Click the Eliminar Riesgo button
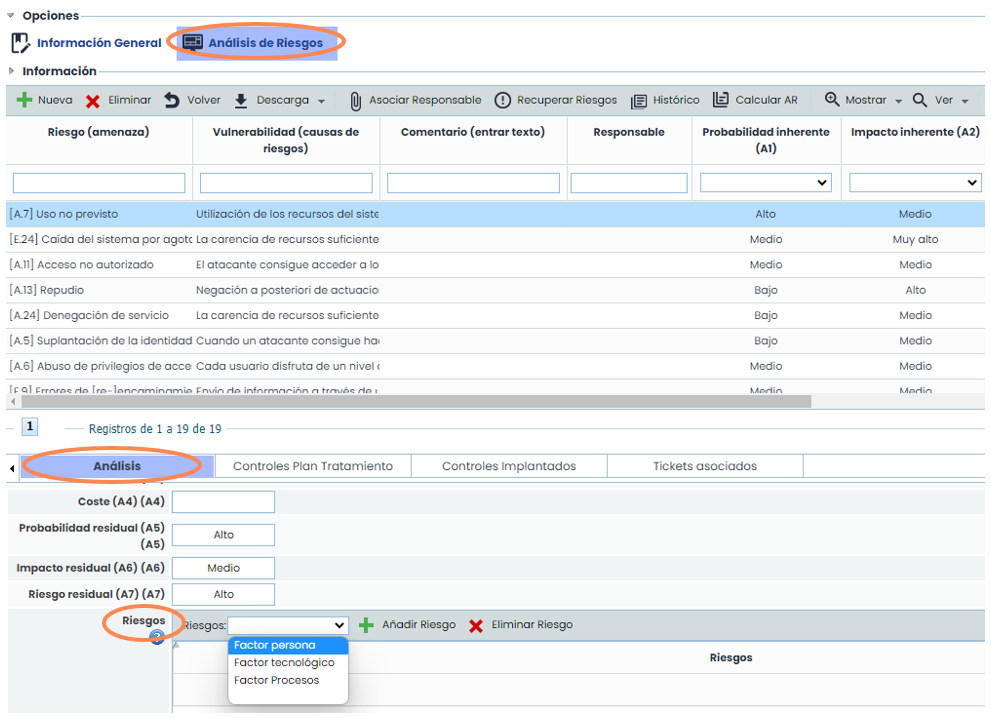This screenshot has height=718, width=991. coord(521,625)
